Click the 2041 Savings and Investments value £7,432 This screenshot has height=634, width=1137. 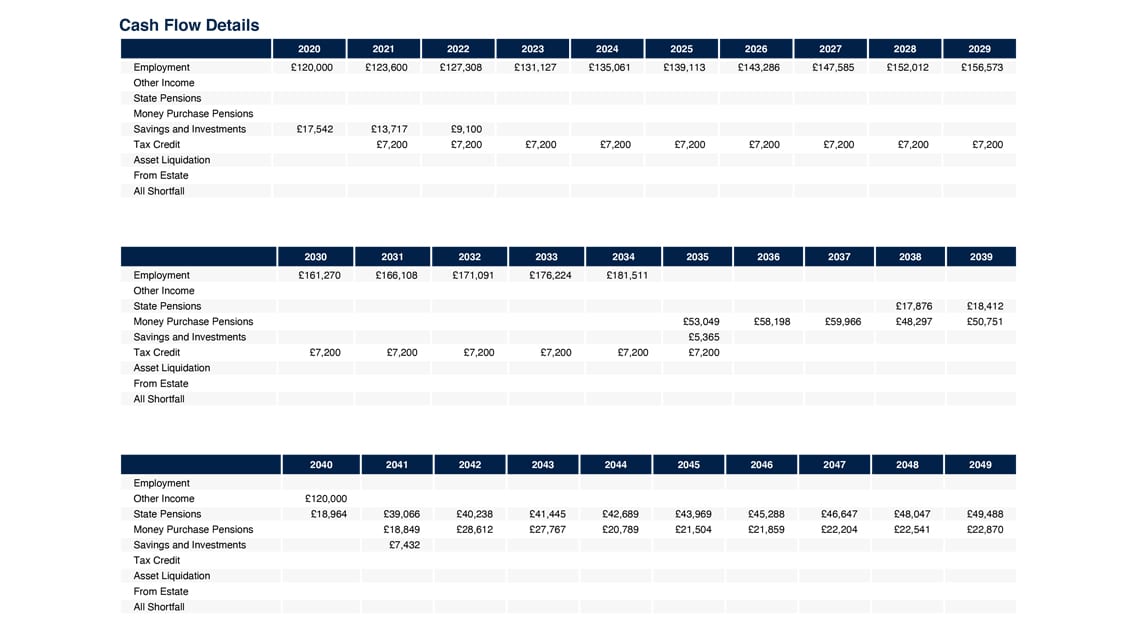click(x=404, y=545)
